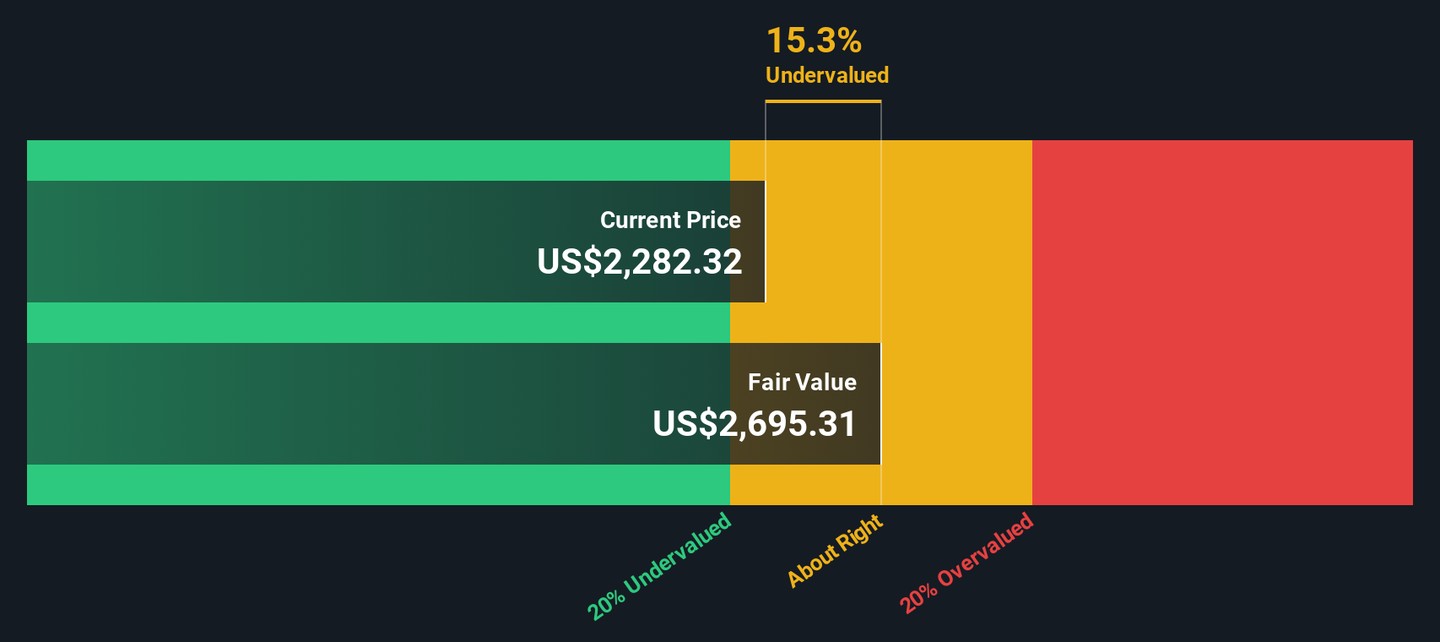
Task: Click the Current Price label
Action: 670,220
